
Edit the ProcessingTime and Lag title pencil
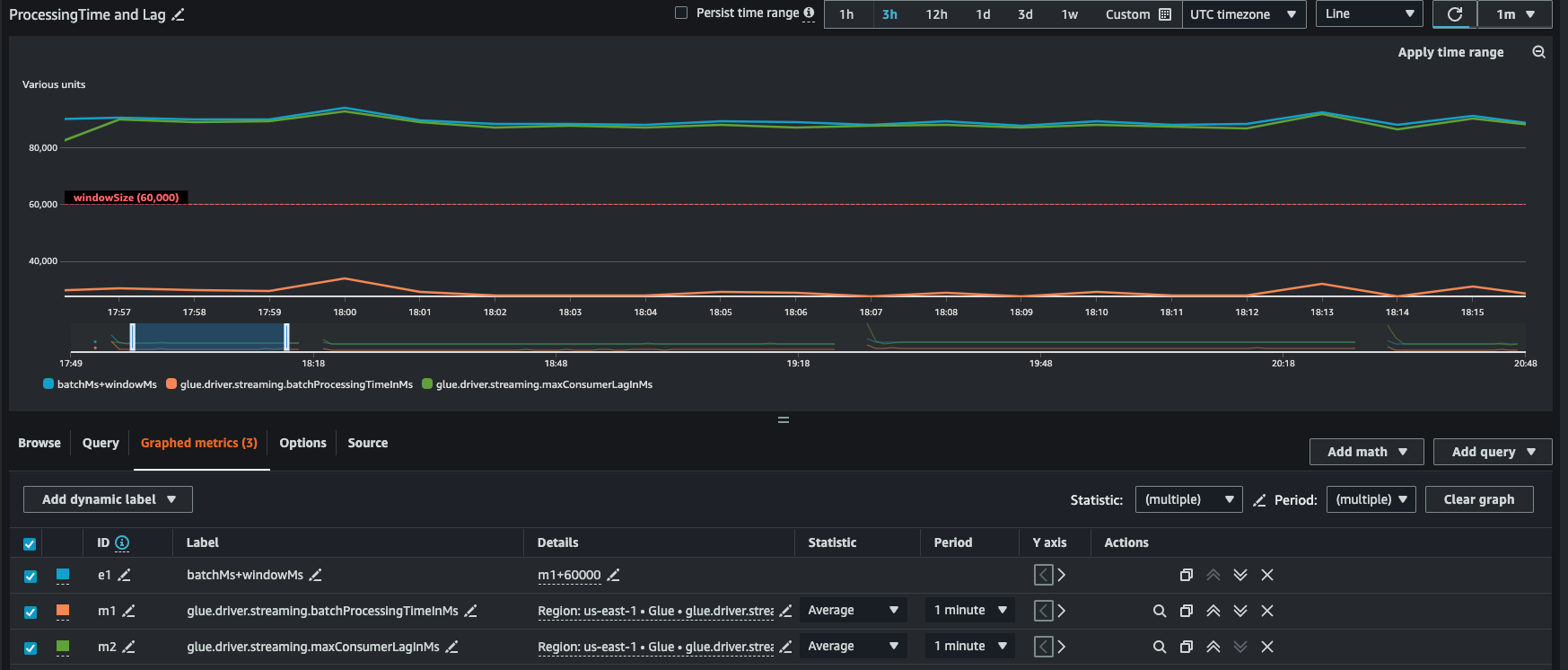point(179,15)
